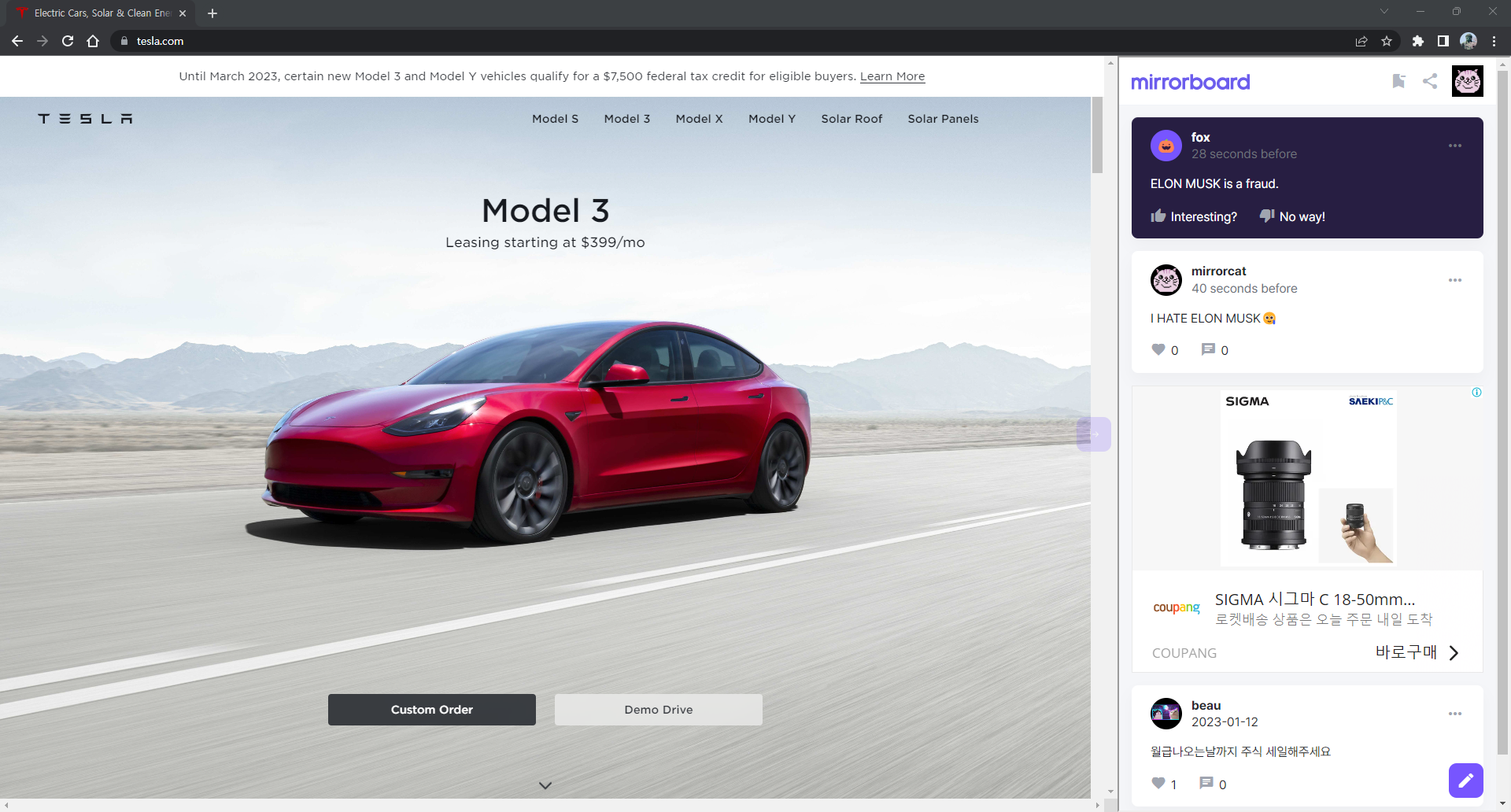The height and width of the screenshot is (812, 1511).
Task: Like beau's post with the heart
Action: 1158,783
